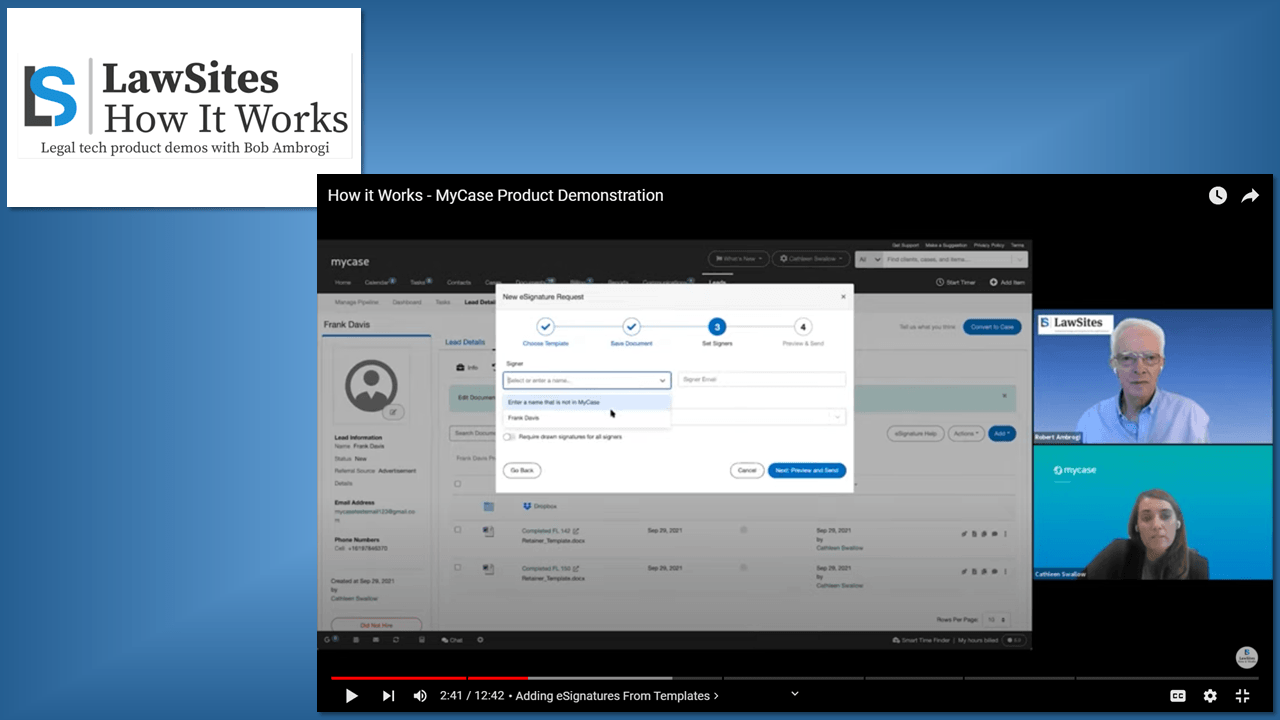Toggle Require drawn signatures for all signers
This screenshot has height=720, width=1280.
[509, 437]
